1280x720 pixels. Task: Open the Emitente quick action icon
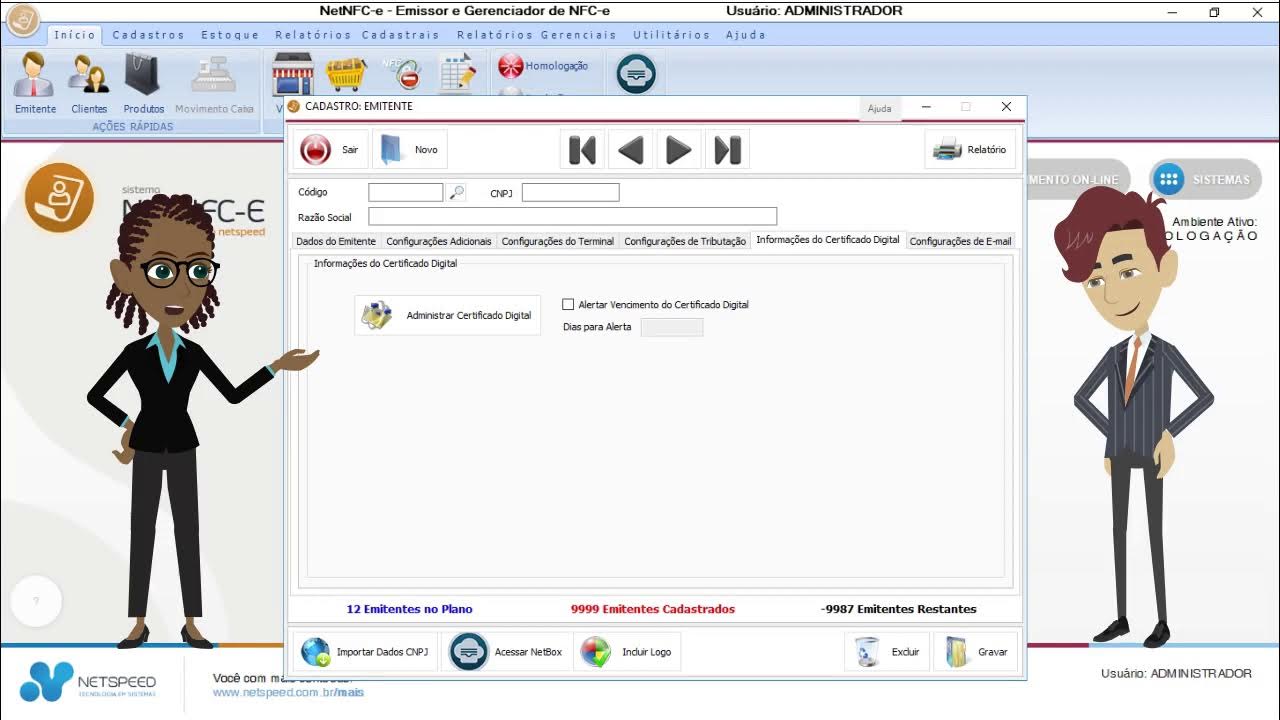click(35, 83)
